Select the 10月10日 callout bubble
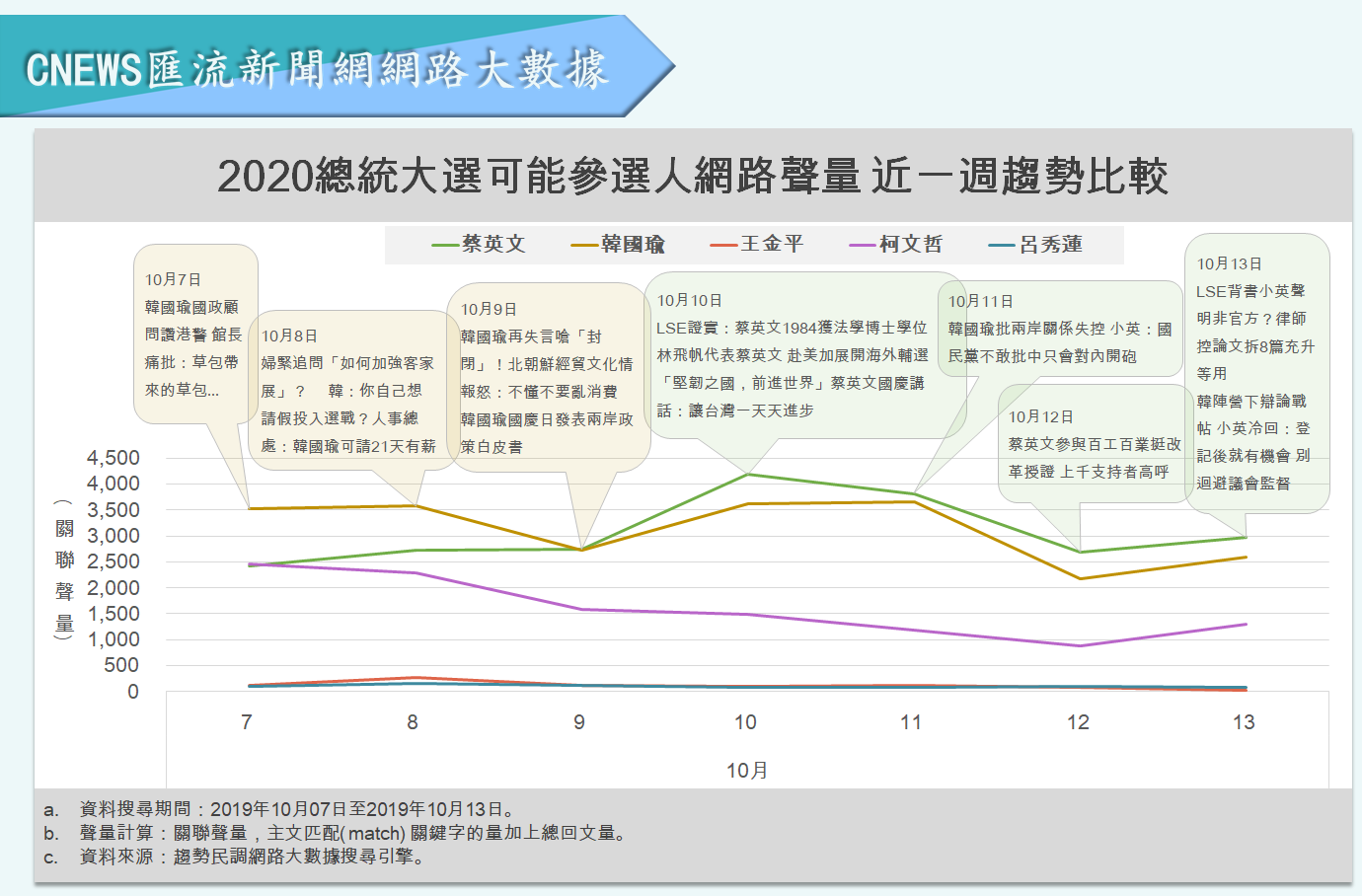 (x=805, y=355)
